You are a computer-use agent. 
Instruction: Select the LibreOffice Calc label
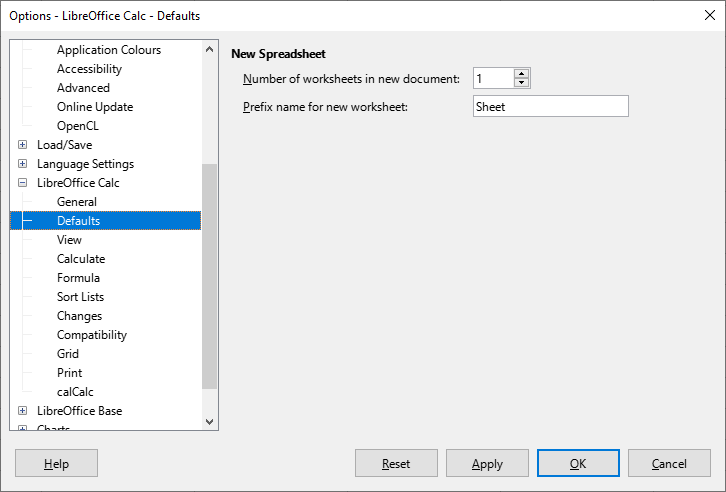click(x=78, y=183)
